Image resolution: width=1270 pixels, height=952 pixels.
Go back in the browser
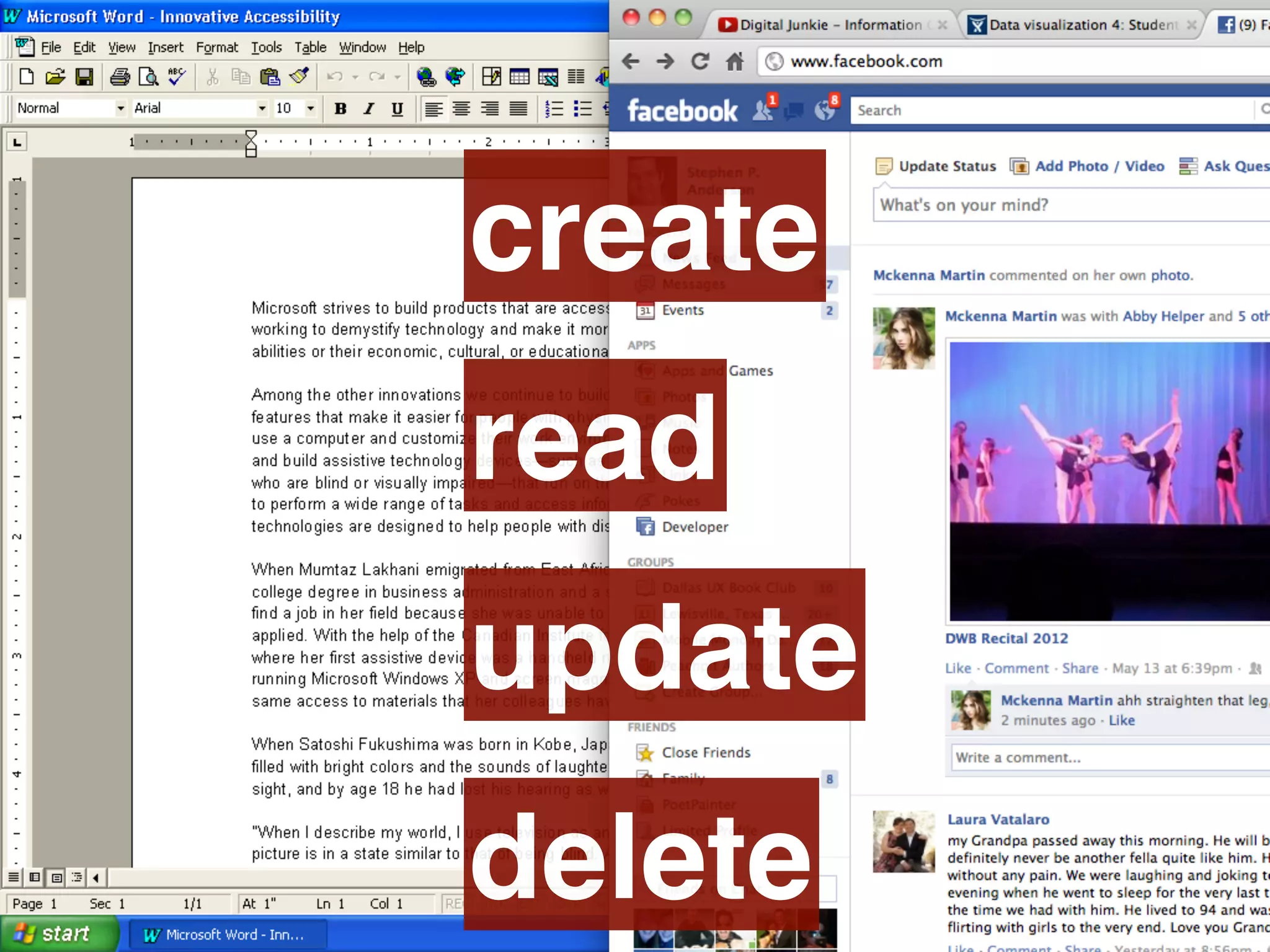coord(631,61)
